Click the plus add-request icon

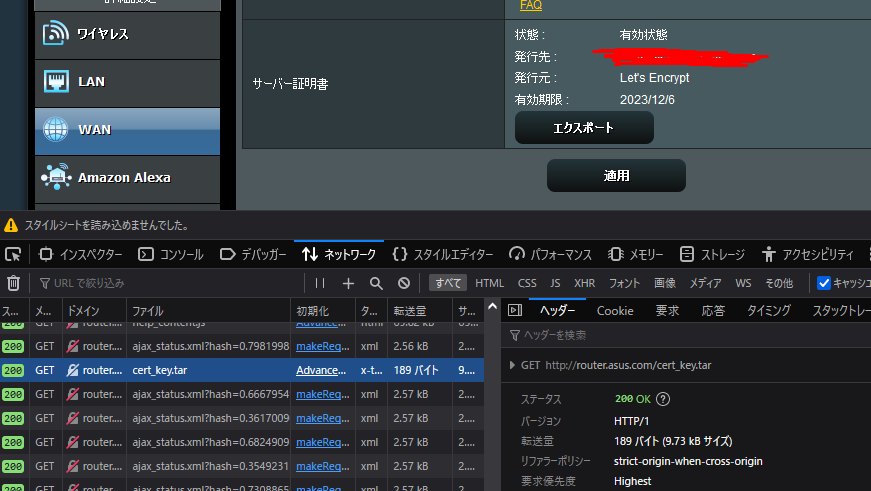[348, 283]
